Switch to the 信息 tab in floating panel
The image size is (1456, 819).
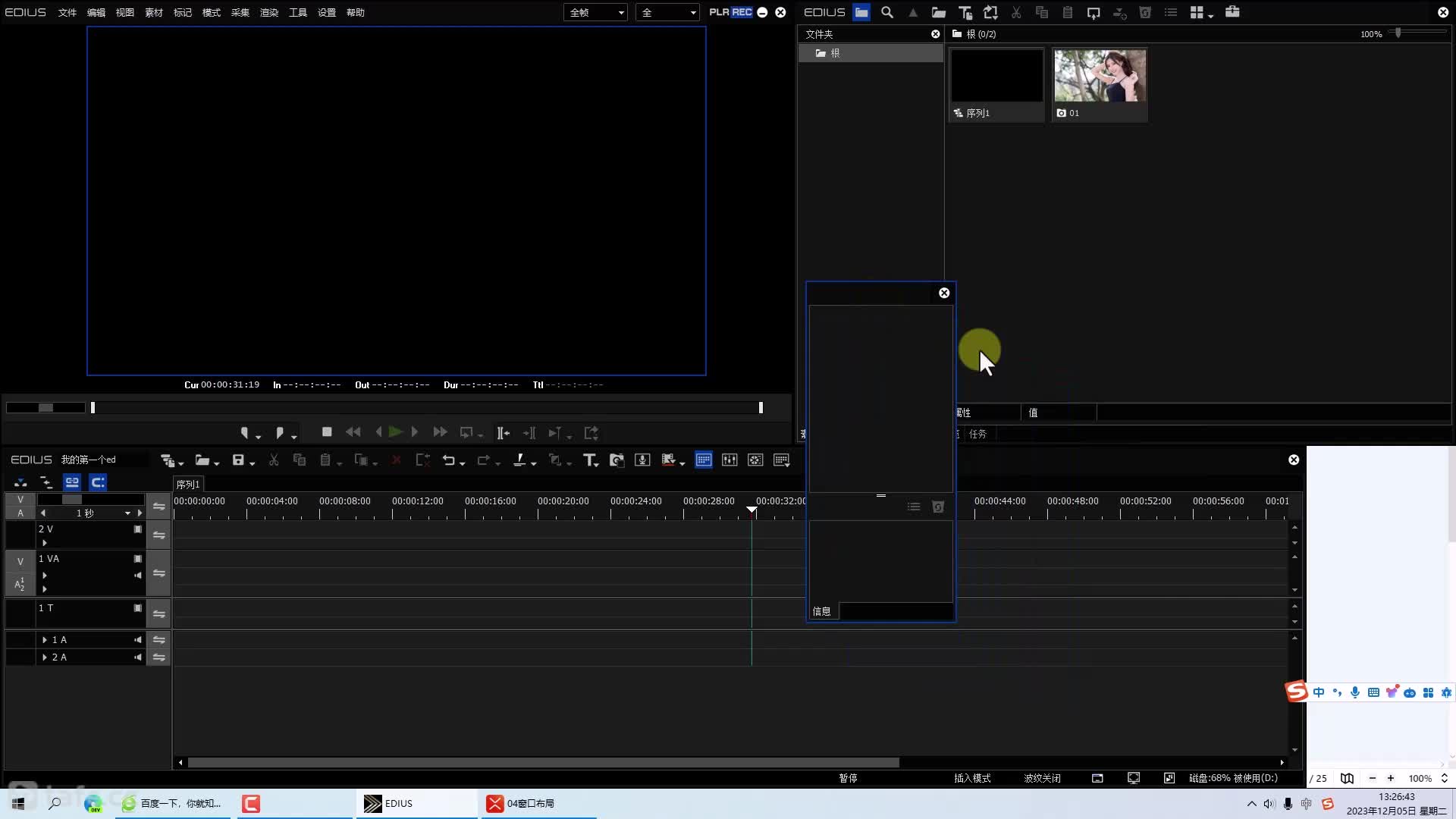tap(822, 611)
